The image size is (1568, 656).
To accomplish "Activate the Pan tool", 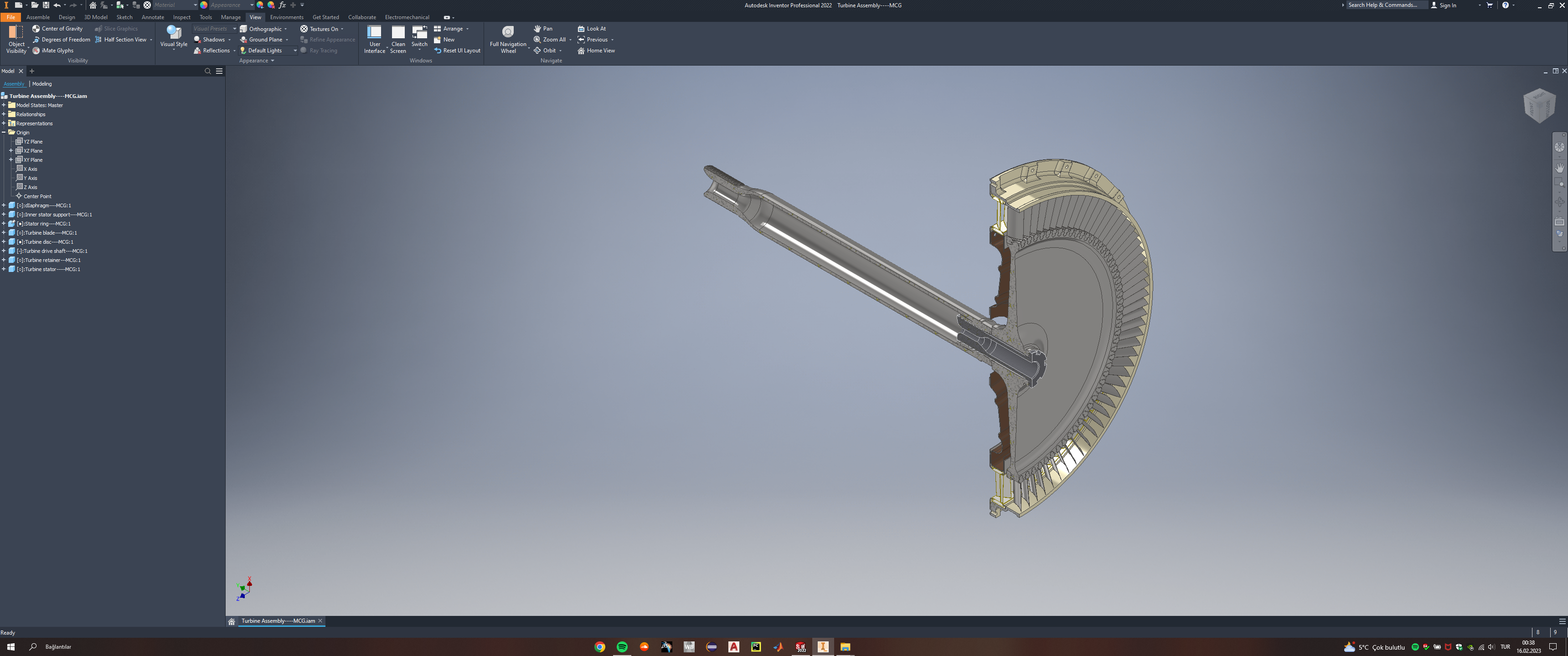I will [x=543, y=29].
